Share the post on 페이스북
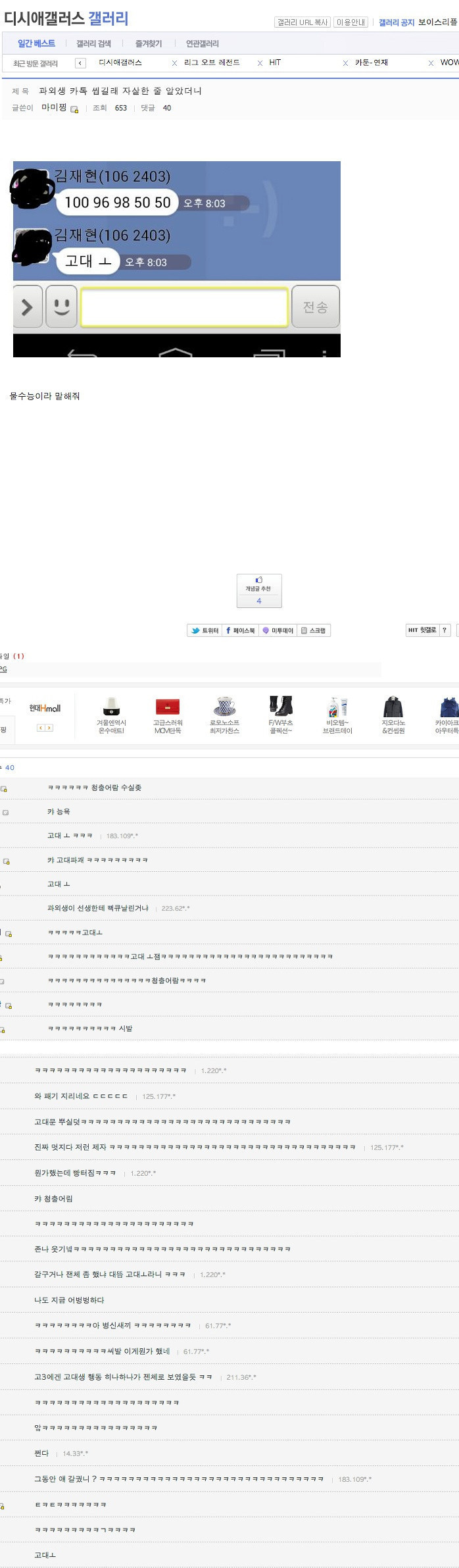Viewport: 459px width, 1568px height. [240, 630]
